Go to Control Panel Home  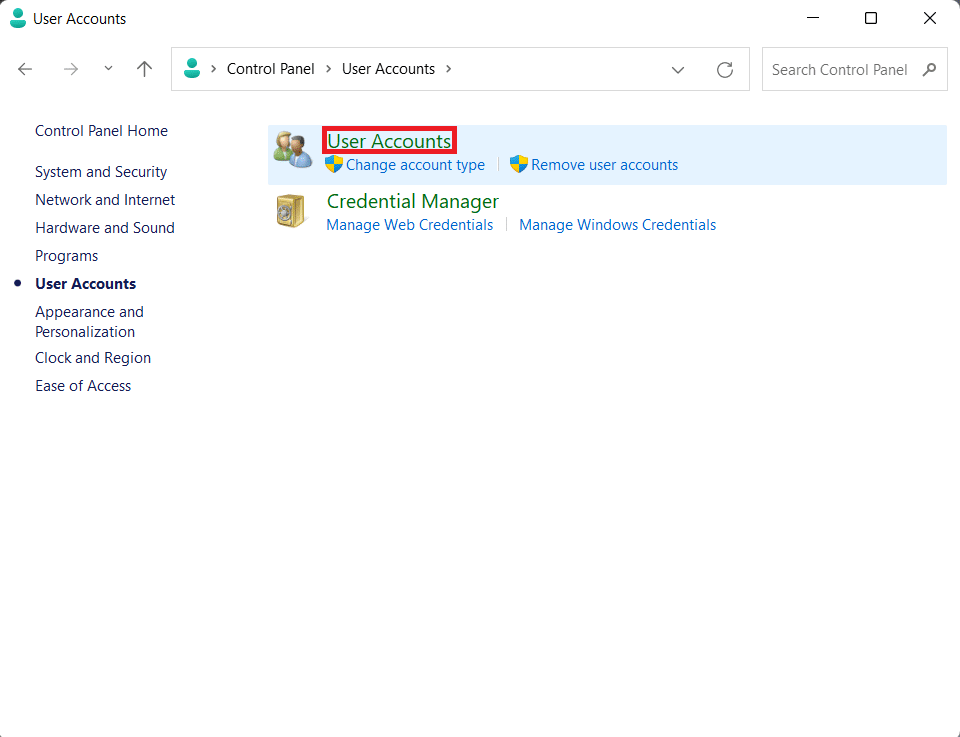point(101,131)
